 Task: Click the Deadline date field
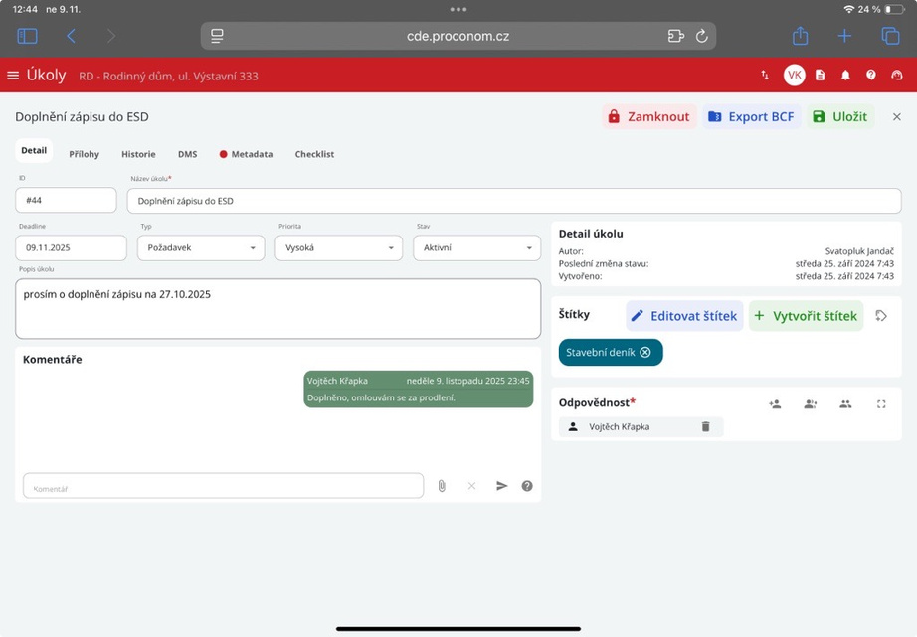pos(70,248)
